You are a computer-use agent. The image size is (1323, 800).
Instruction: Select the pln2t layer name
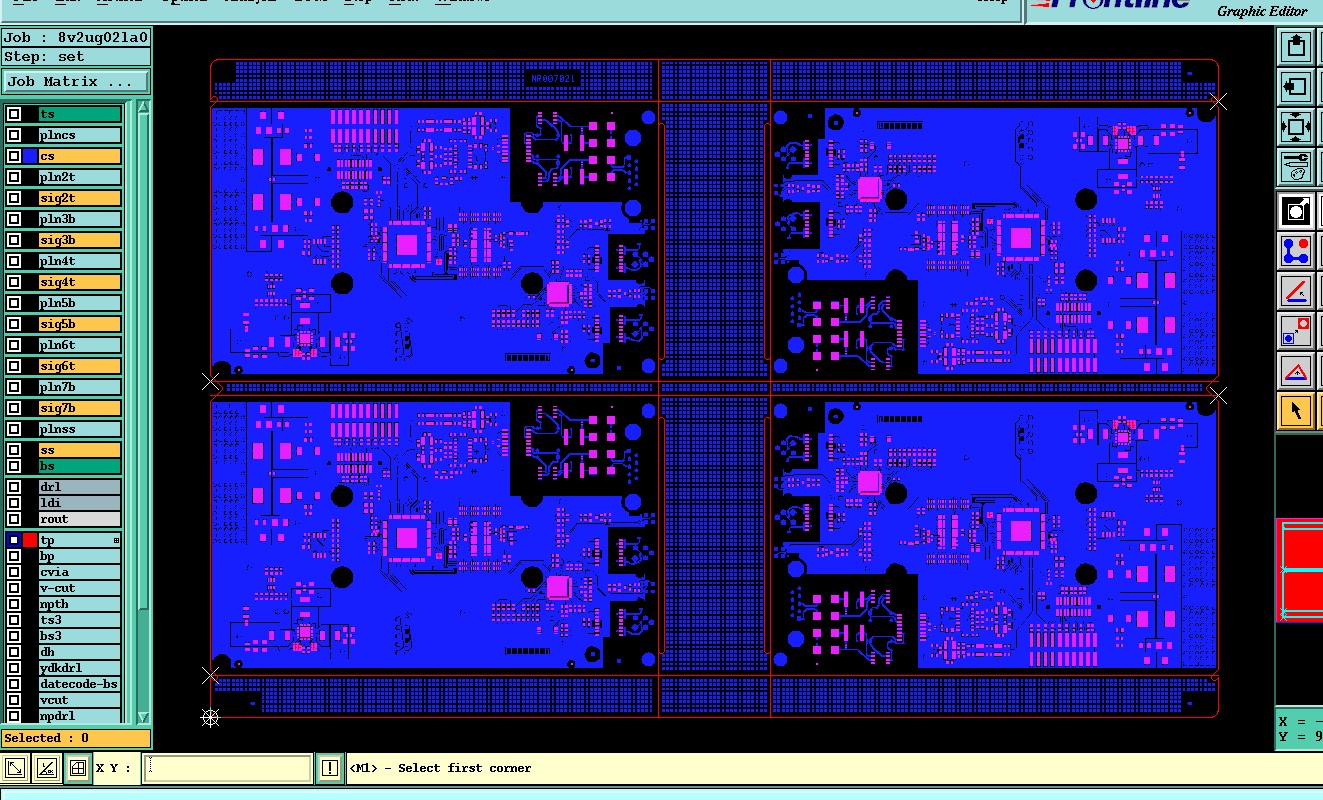(x=80, y=177)
